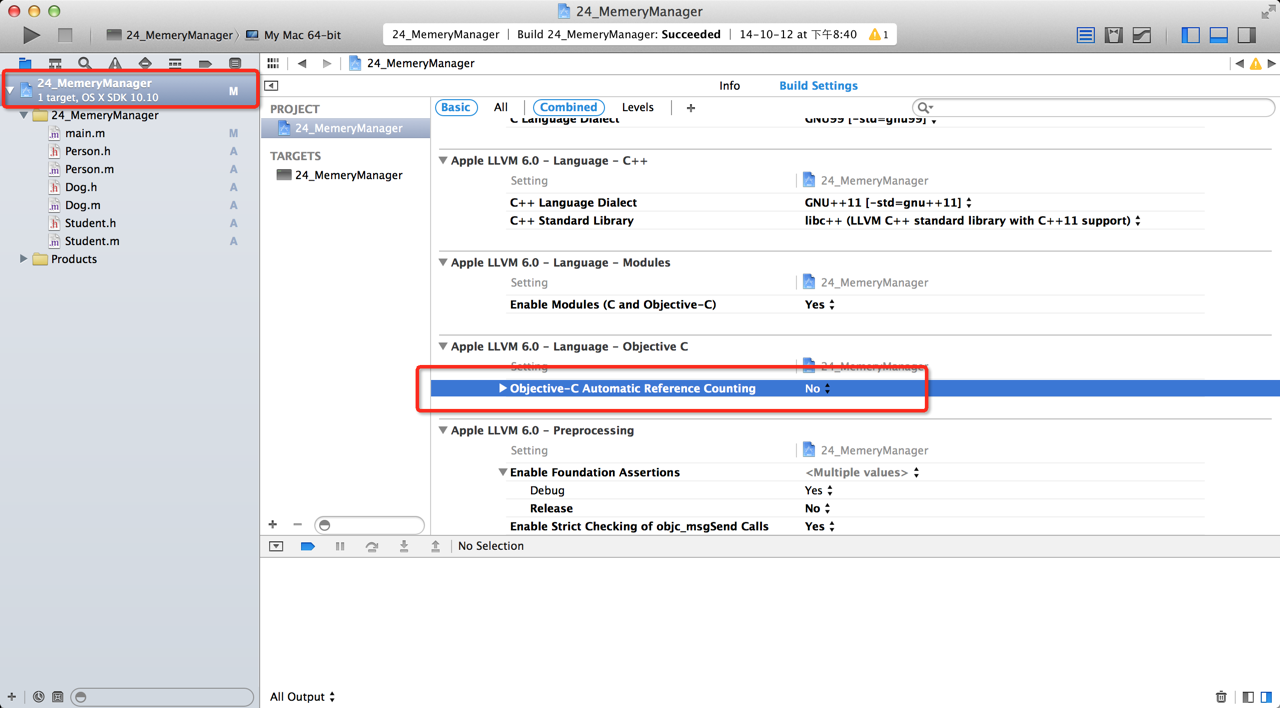Jump to previous issue arrow

[1240, 63]
